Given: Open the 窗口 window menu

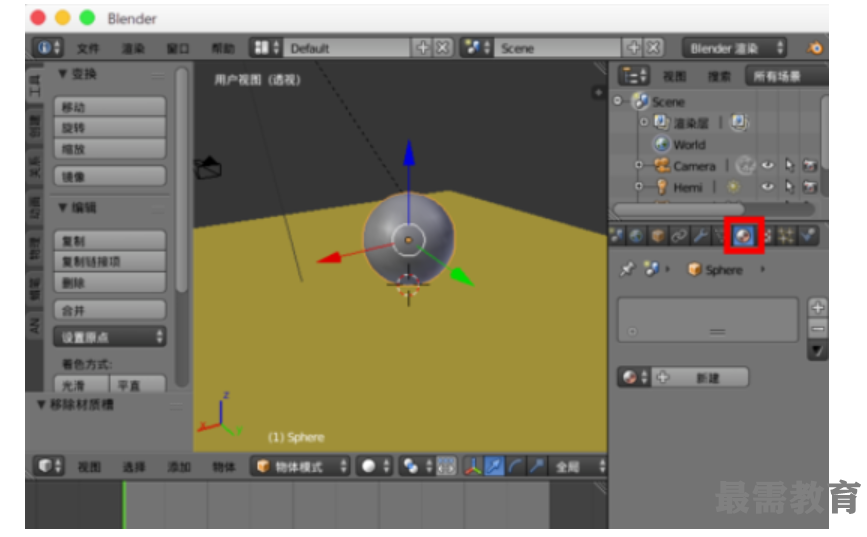Looking at the screenshot, I should point(178,48).
